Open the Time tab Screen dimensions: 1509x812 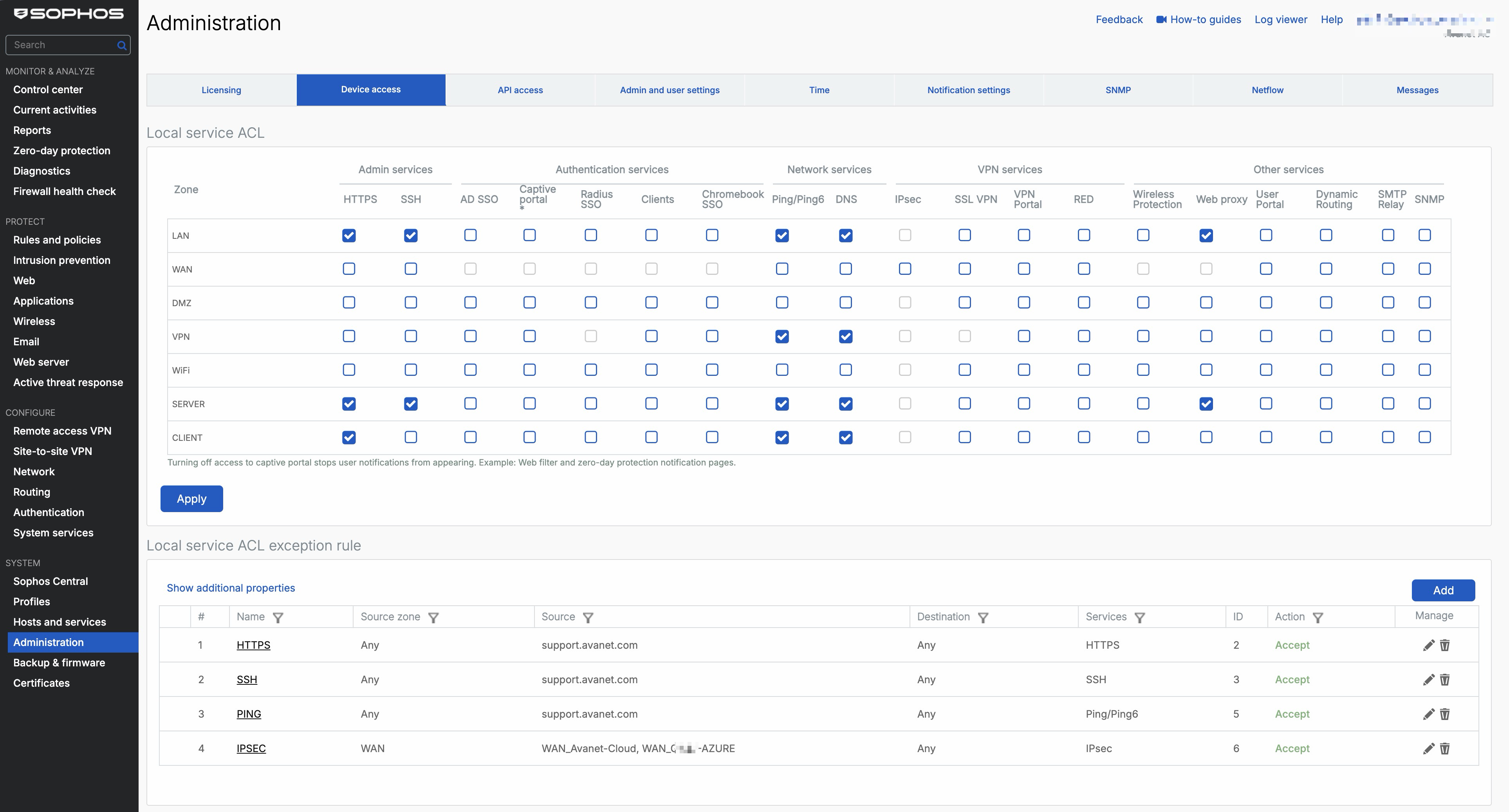point(819,90)
